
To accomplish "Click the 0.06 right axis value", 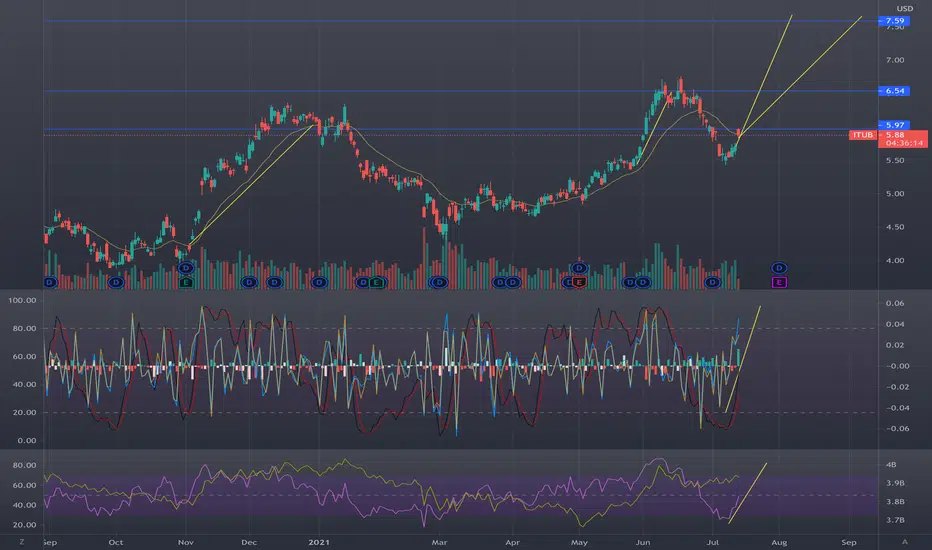I will 895,303.
